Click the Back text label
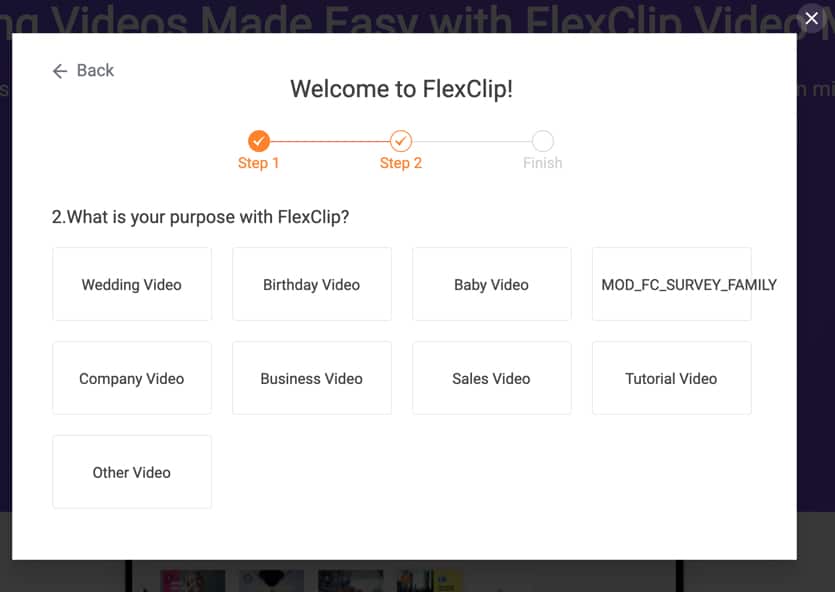Image resolution: width=835 pixels, height=592 pixels. pyautogui.click(x=94, y=70)
